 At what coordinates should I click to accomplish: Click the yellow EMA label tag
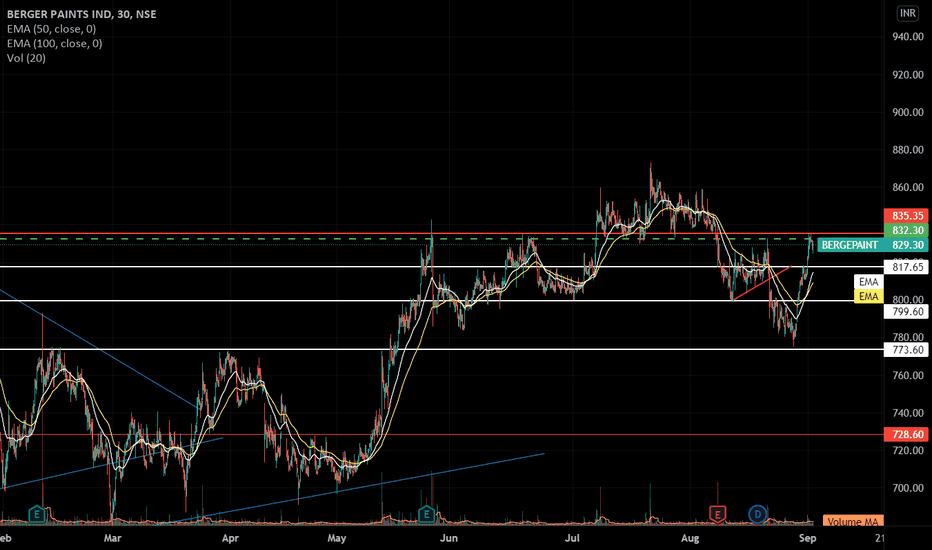click(x=868, y=296)
